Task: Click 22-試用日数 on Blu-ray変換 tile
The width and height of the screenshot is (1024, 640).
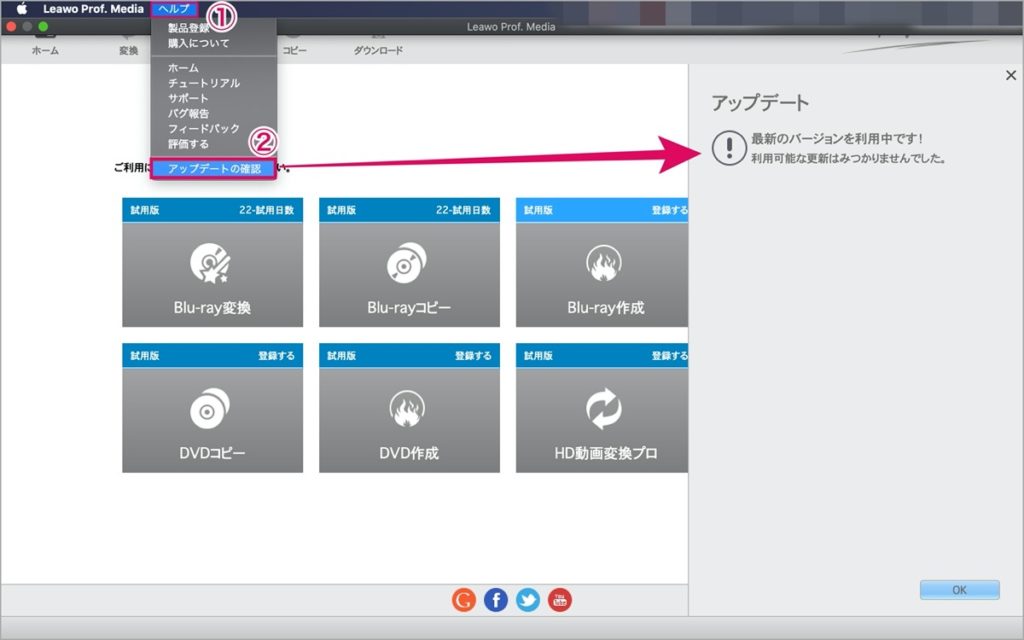Action: [266, 210]
